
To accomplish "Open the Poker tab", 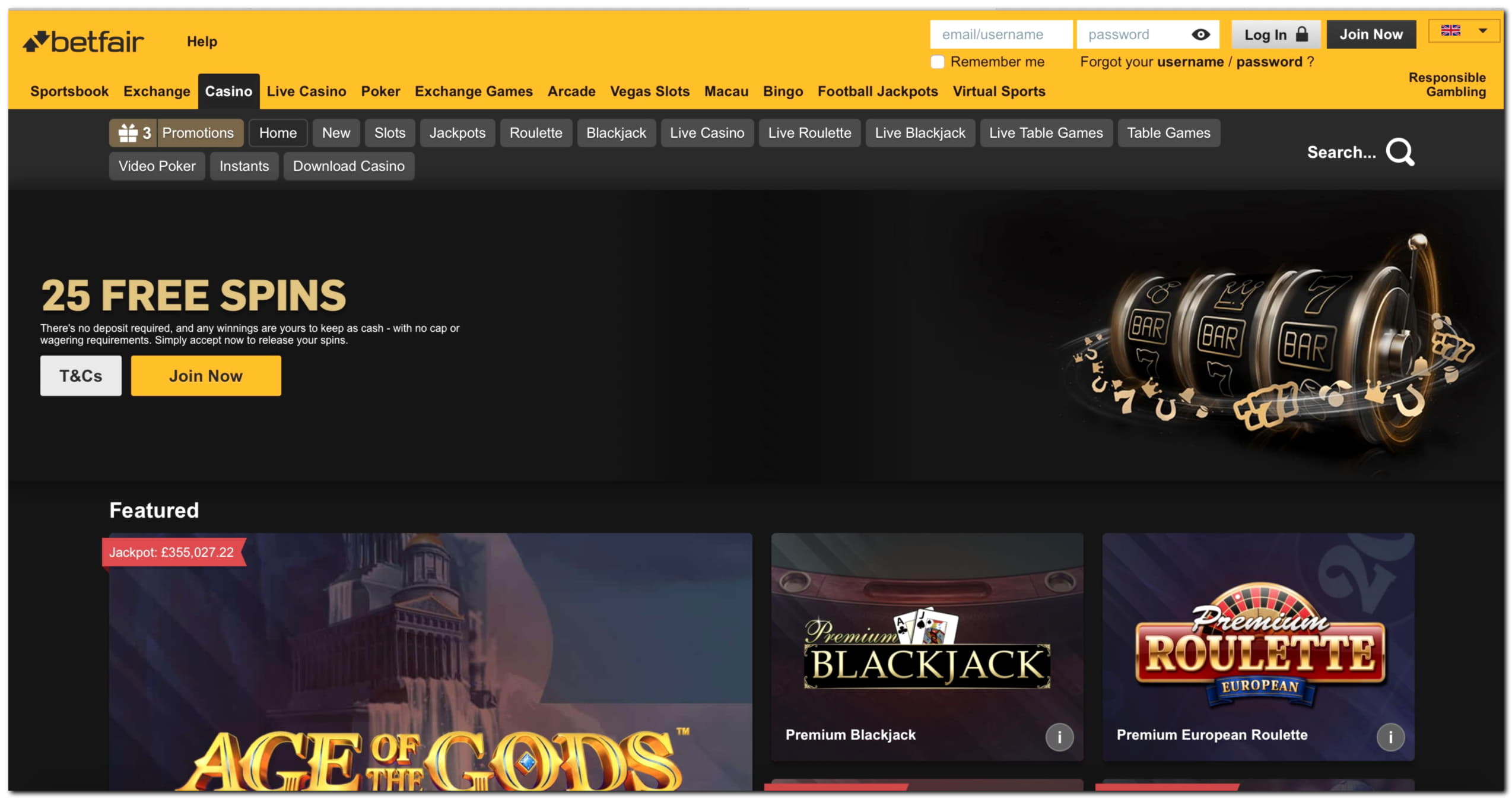I will pyautogui.click(x=380, y=91).
